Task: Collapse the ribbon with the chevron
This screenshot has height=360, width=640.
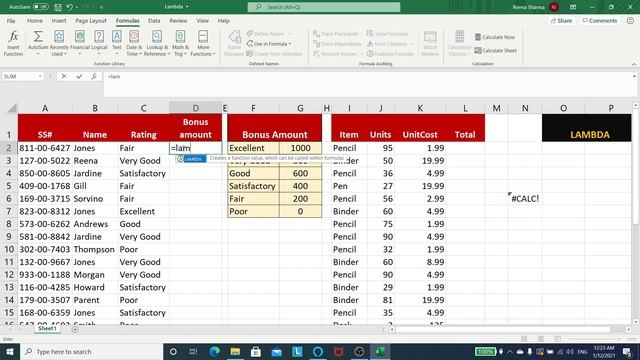Action: 634,64
